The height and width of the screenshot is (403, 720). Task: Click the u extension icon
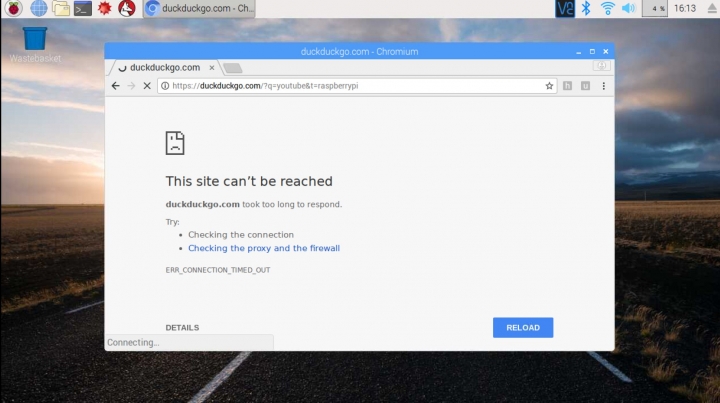pyautogui.click(x=585, y=86)
